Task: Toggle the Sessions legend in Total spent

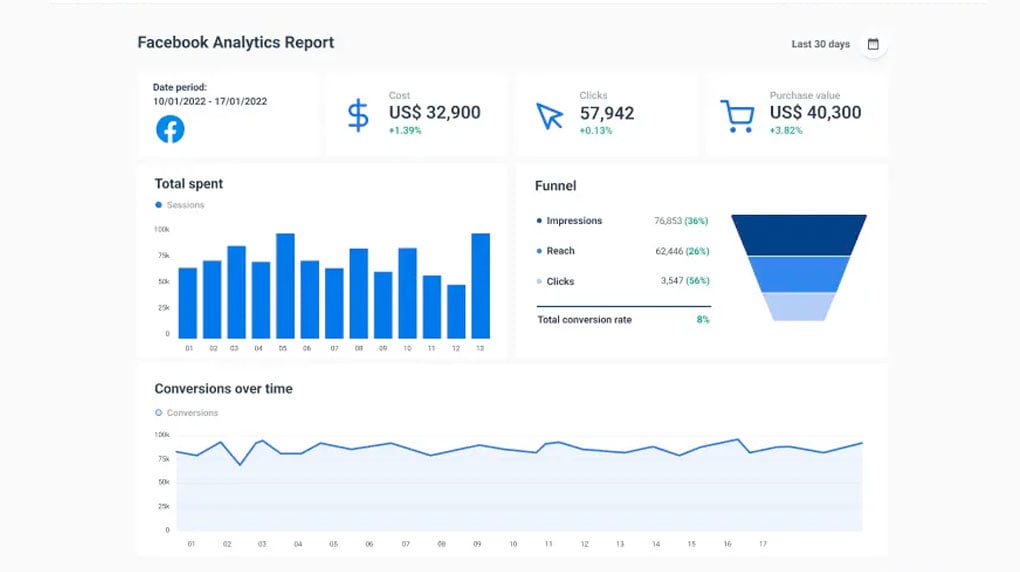Action: pyautogui.click(x=180, y=205)
